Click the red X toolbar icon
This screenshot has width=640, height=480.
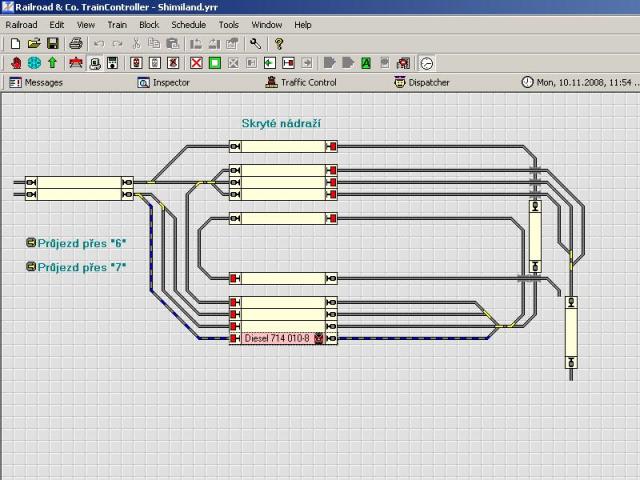(196, 63)
